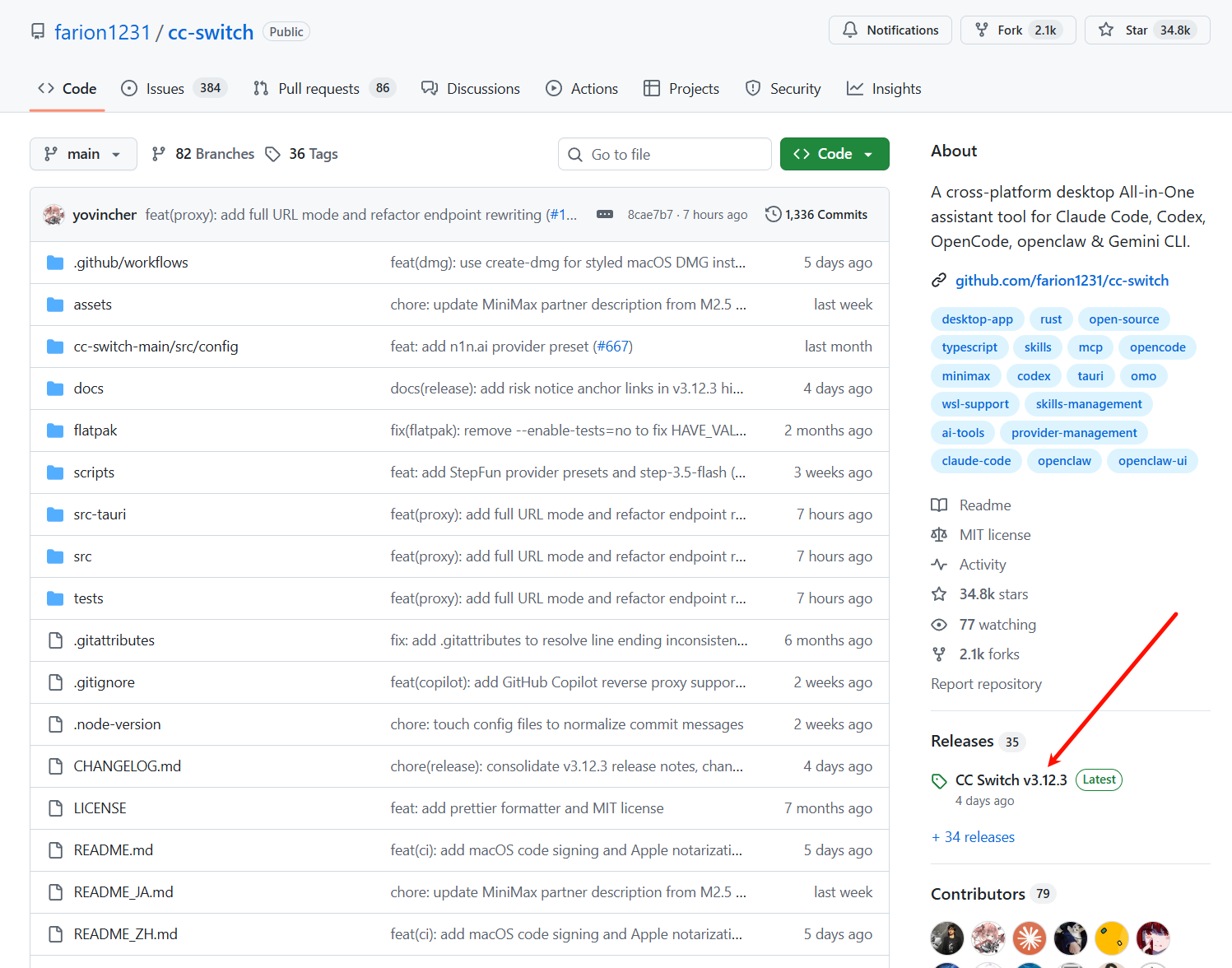Open pull request #667 link
Image resolution: width=1232 pixels, height=968 pixels.
pos(612,347)
